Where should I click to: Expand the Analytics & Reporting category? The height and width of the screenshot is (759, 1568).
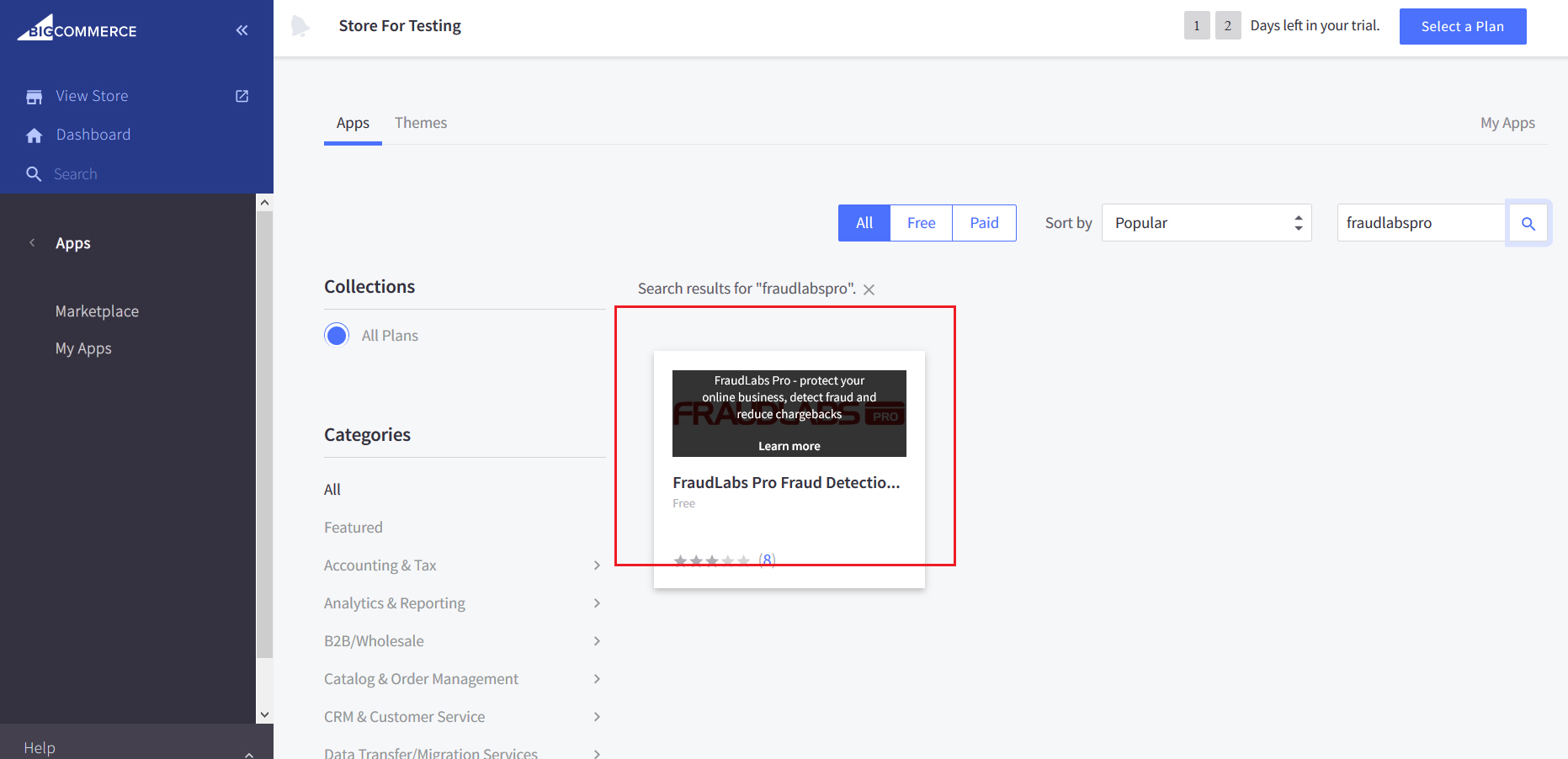click(597, 603)
